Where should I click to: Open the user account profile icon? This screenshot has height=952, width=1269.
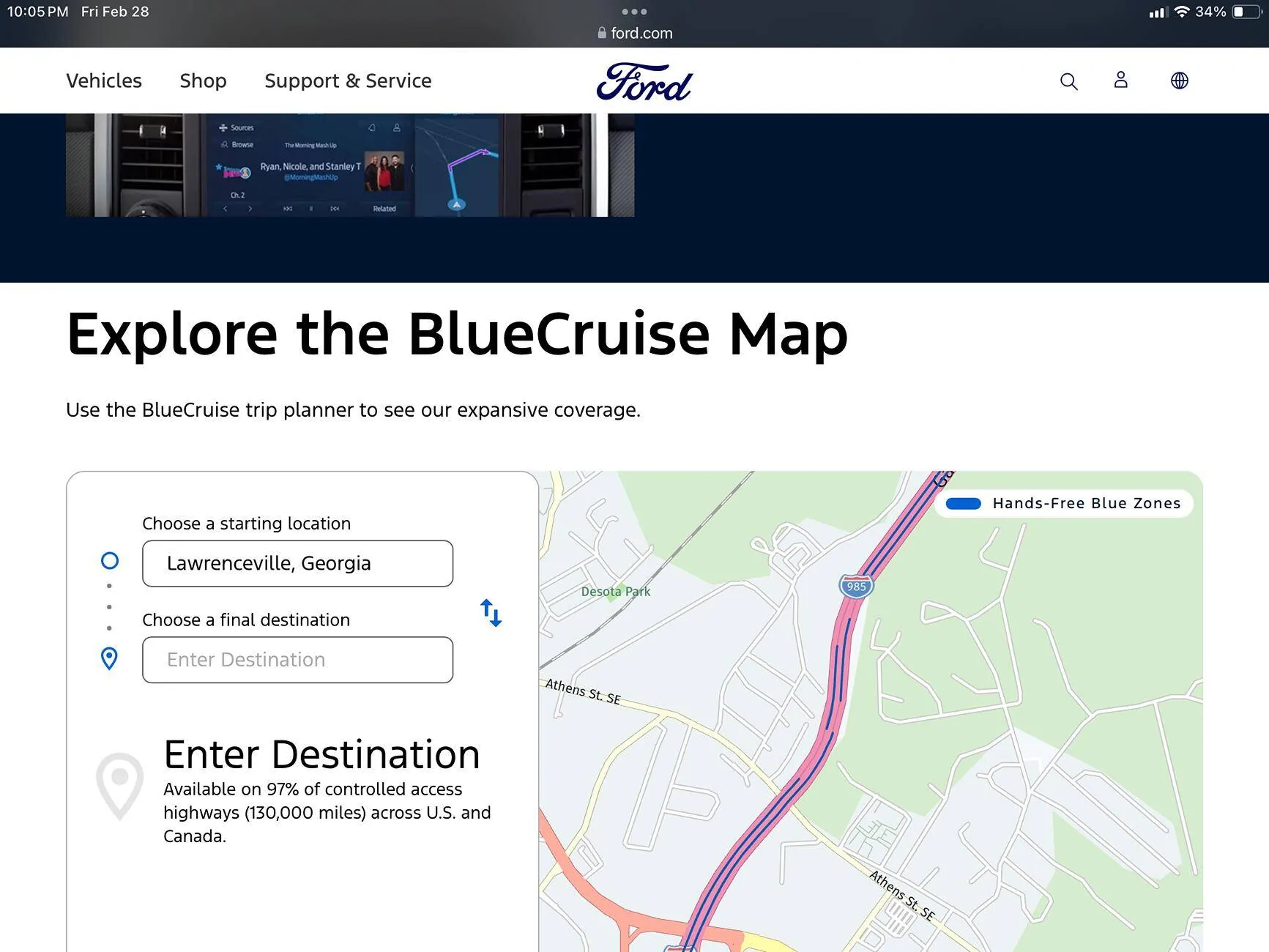tap(1120, 80)
